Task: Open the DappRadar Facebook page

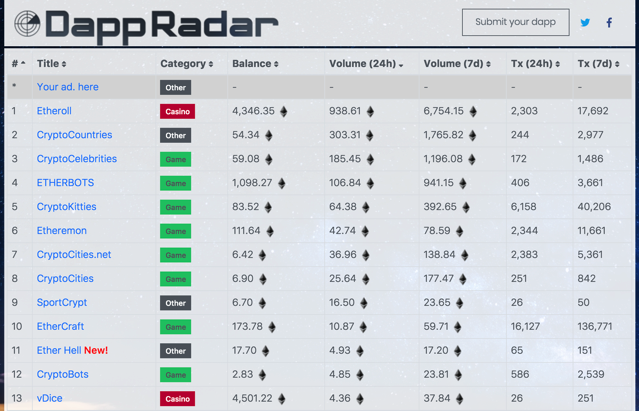Action: (x=609, y=22)
